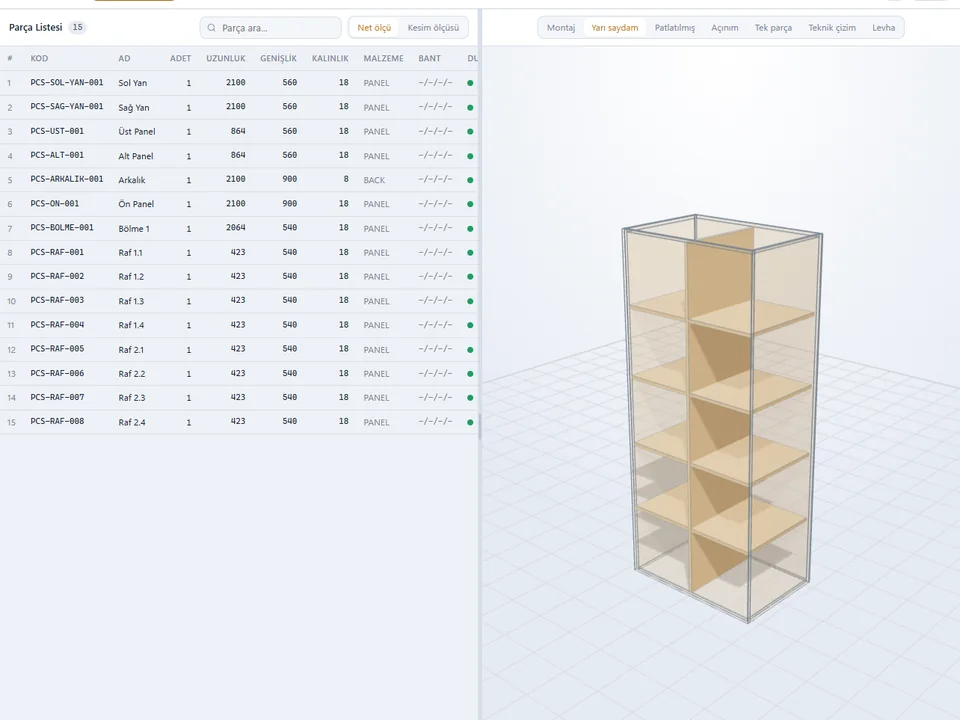Click the green status dot for Bölme 1
Viewport: 960px width, 720px height.
[x=470, y=228]
